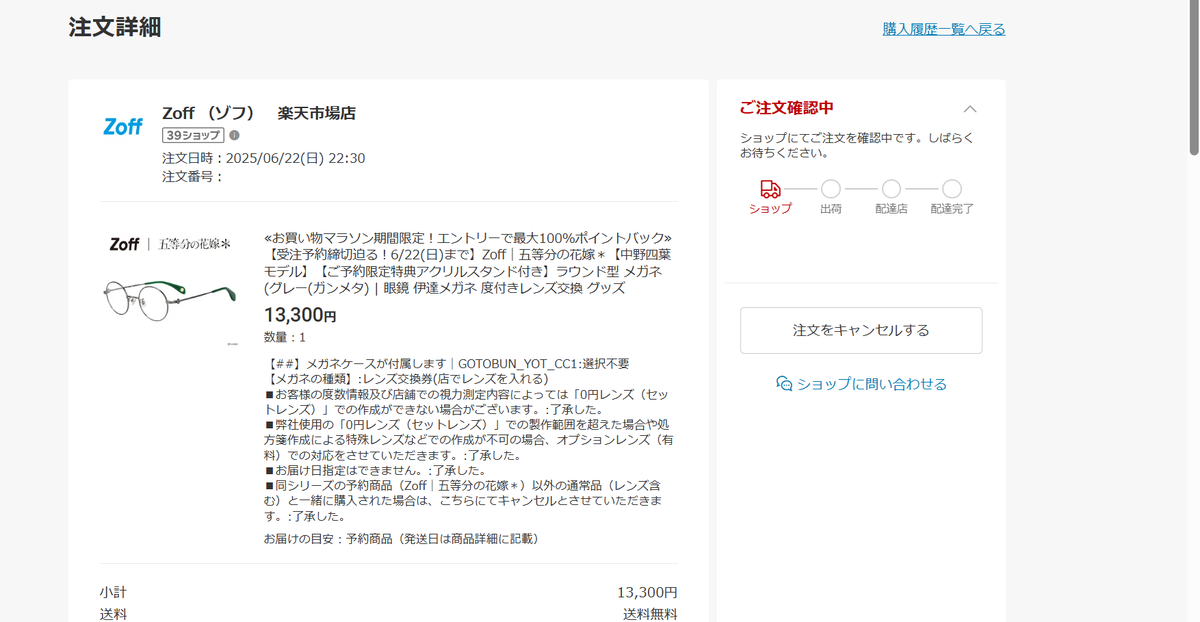This screenshot has width=1200, height=622.
Task: Open the 購入履歴一覧へ戻る link
Action: [944, 29]
